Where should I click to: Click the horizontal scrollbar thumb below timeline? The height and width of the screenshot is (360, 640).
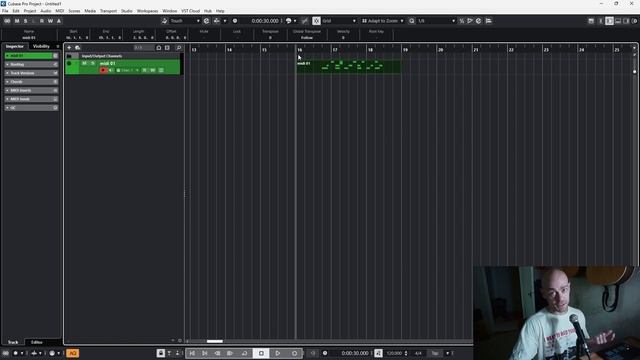215,341
